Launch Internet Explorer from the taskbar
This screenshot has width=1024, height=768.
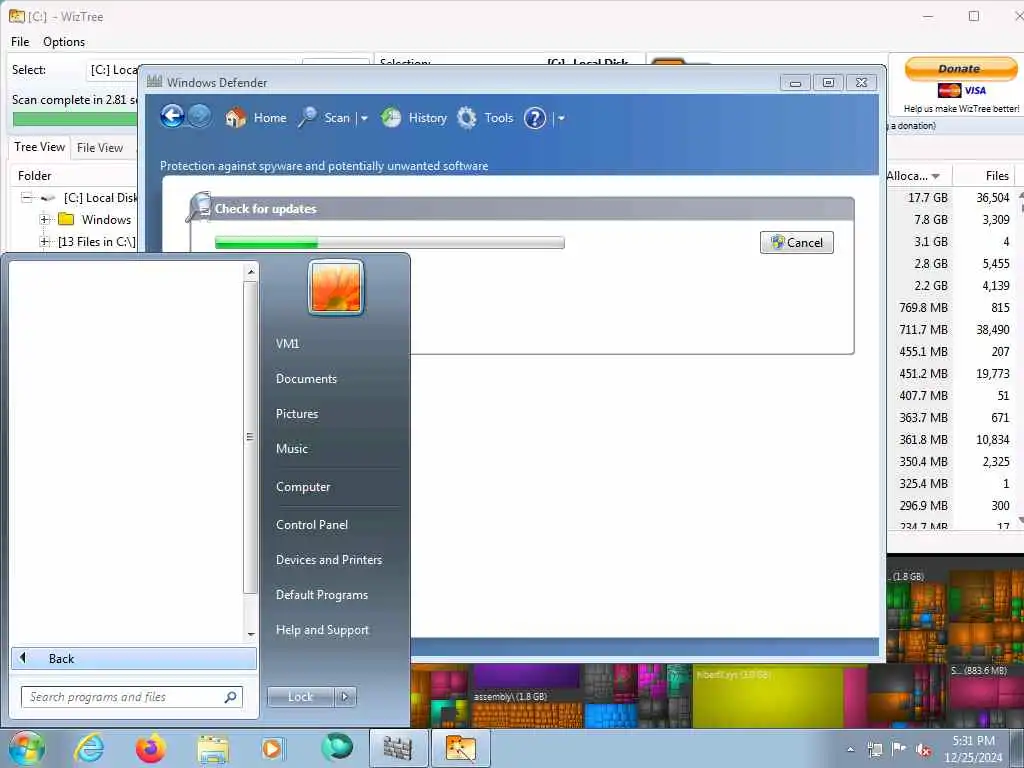tap(89, 748)
